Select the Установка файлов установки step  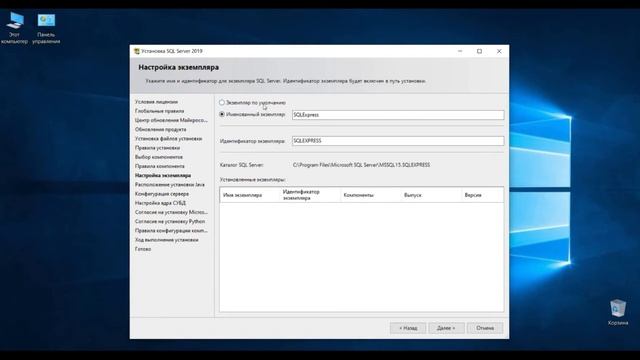pyautogui.click(x=169, y=139)
